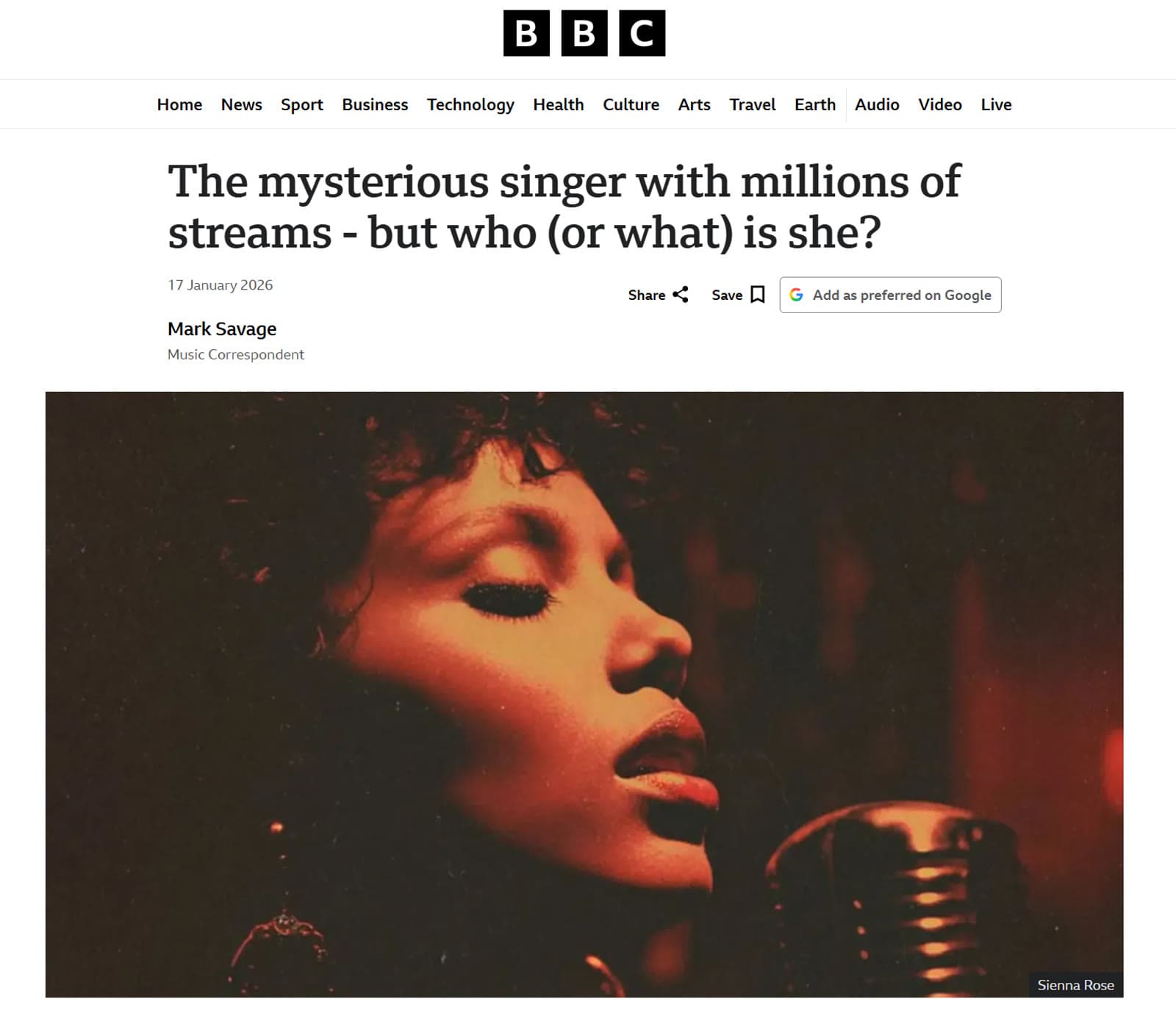Open the Sport tab
The image size is (1176, 1010).
pos(301,104)
